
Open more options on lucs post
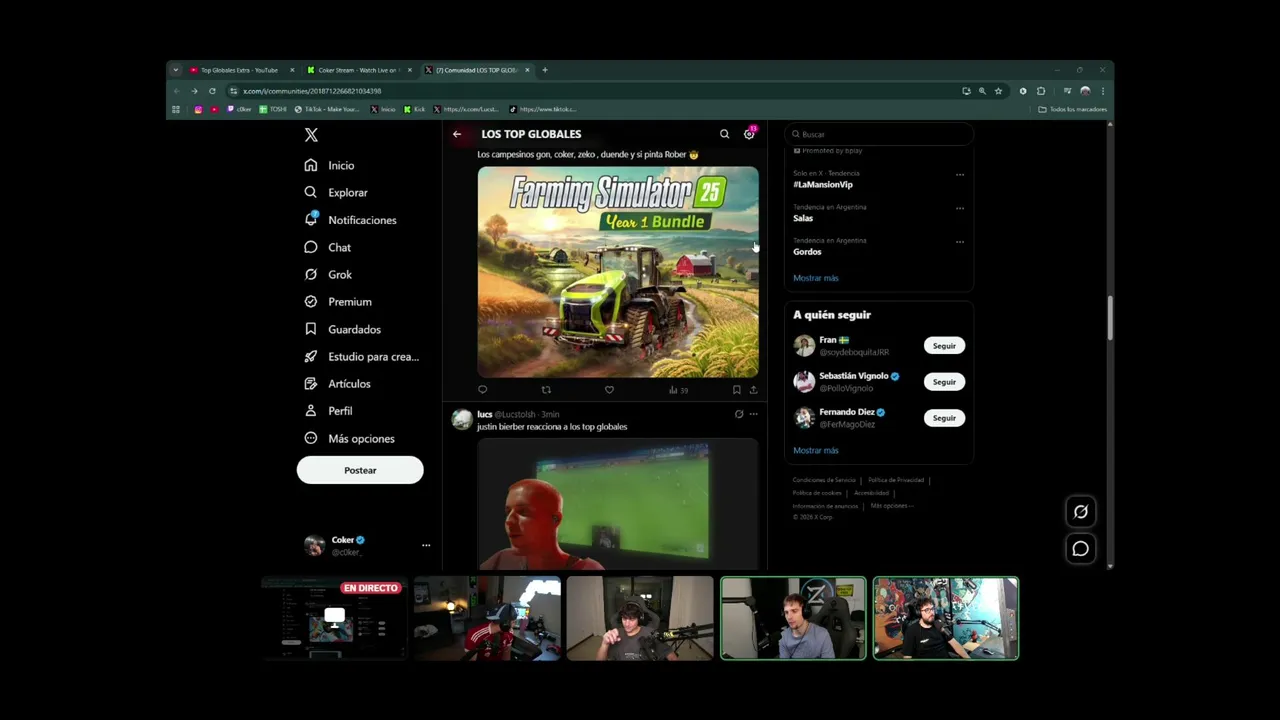tap(754, 414)
